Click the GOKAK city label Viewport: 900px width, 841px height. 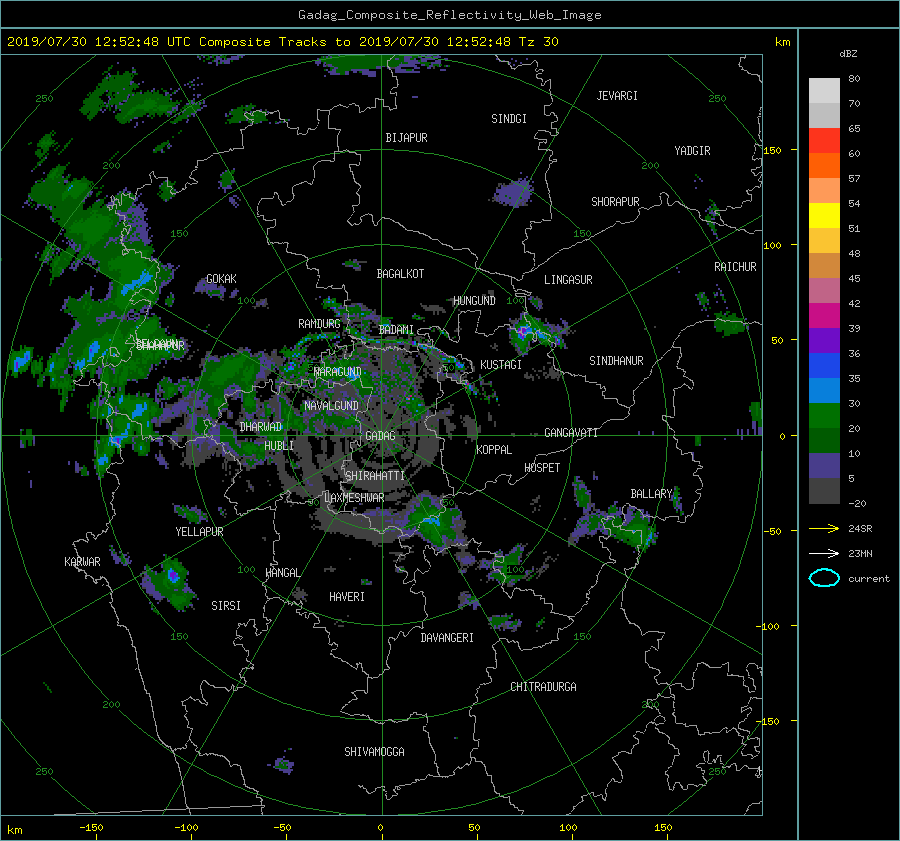pos(221,279)
